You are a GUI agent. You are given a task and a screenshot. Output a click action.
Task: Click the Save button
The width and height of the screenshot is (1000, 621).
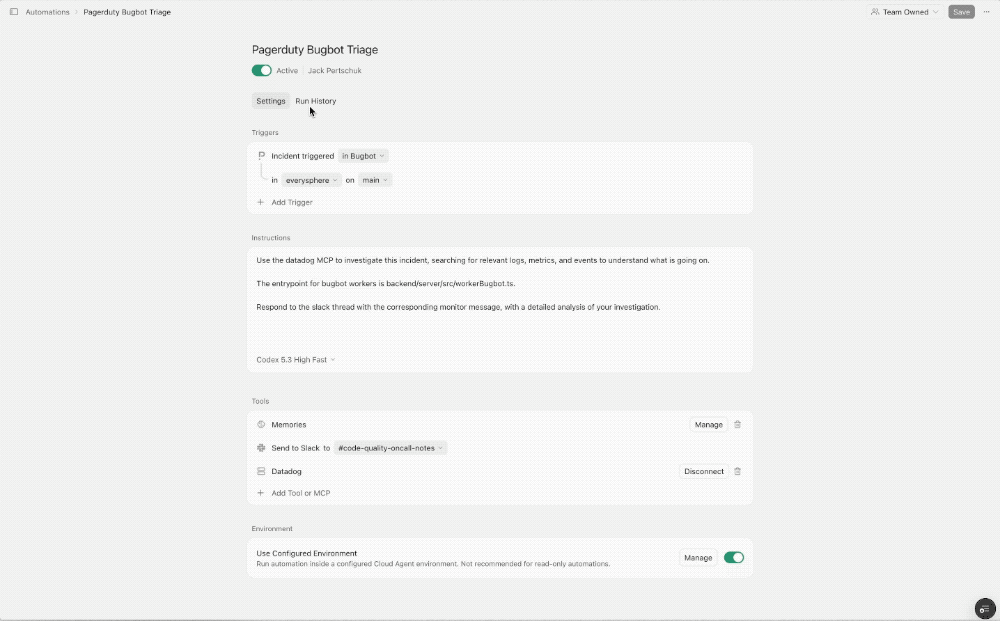click(961, 12)
